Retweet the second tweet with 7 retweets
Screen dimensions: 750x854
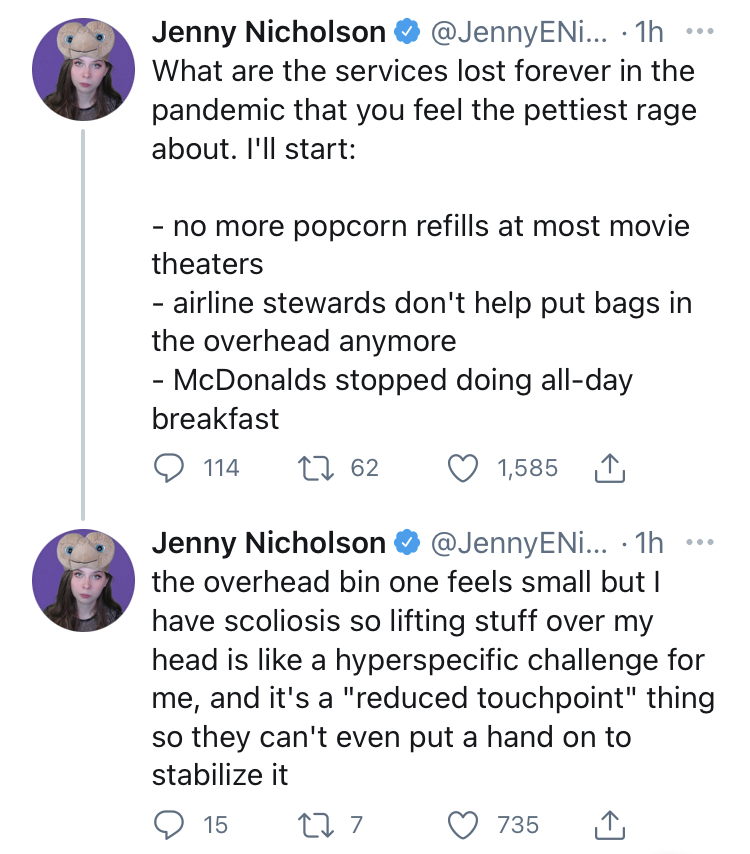(316, 825)
